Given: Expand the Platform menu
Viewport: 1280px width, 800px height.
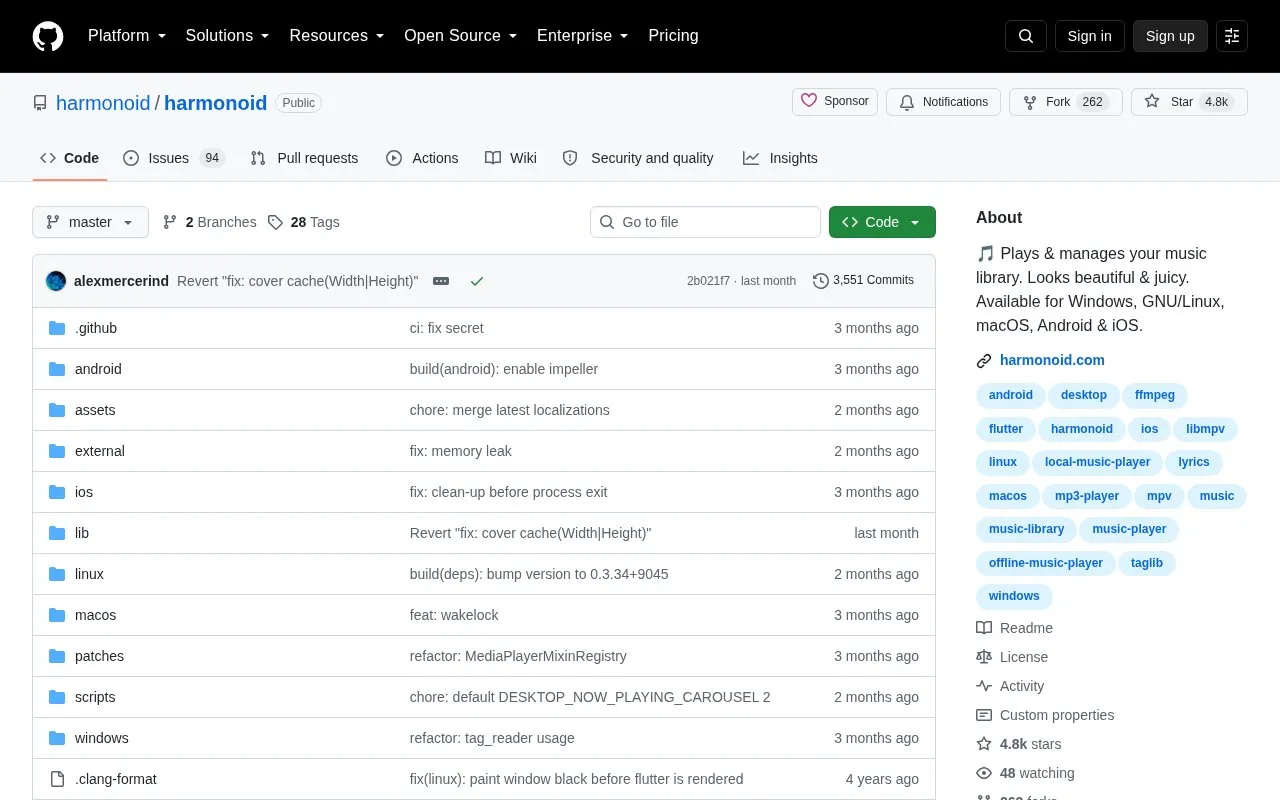Looking at the screenshot, I should pos(127,36).
